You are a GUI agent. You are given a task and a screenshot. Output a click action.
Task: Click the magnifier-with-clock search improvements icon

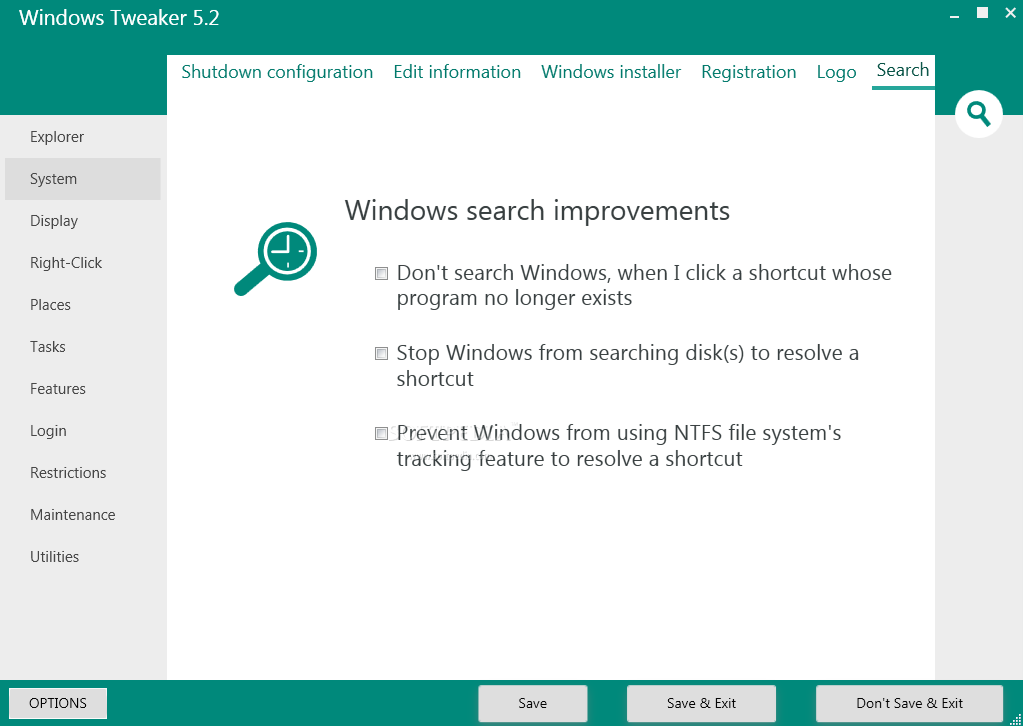point(275,258)
